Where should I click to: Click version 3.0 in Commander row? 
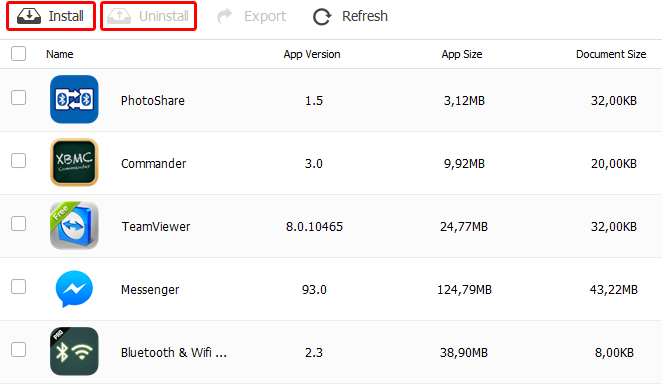click(x=314, y=163)
